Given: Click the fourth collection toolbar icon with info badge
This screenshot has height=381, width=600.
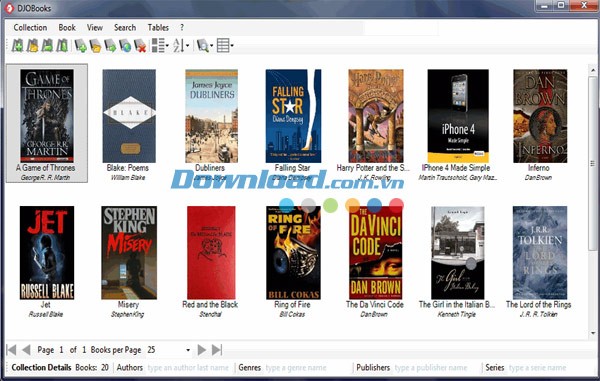Looking at the screenshot, I should [62, 46].
